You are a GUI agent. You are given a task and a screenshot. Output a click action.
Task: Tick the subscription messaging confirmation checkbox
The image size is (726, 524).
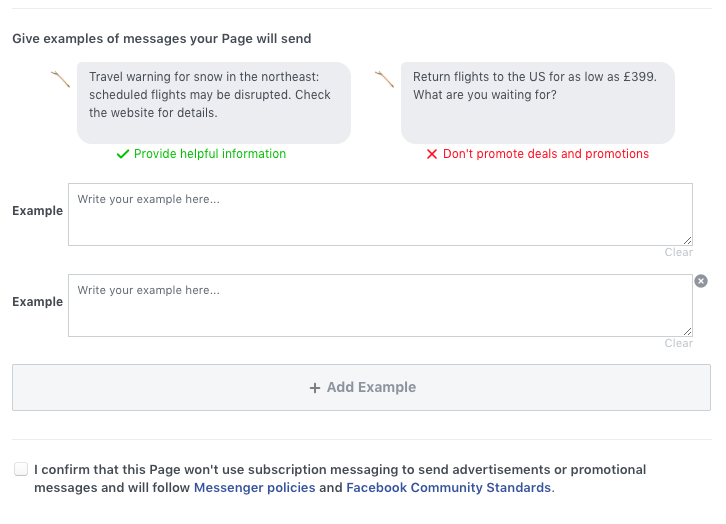[x=21, y=469]
